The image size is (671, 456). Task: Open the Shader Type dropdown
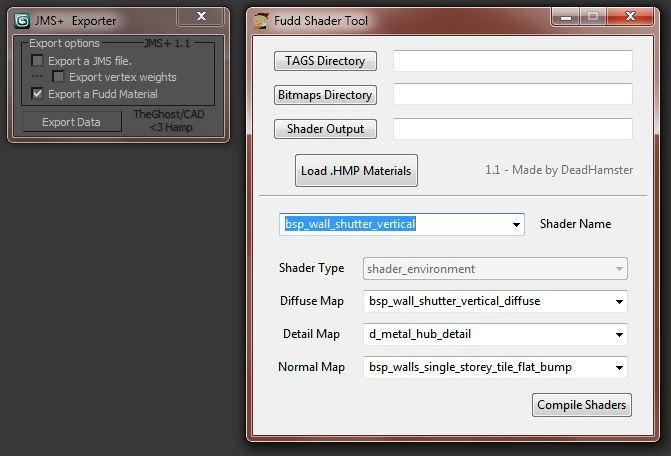coord(495,269)
